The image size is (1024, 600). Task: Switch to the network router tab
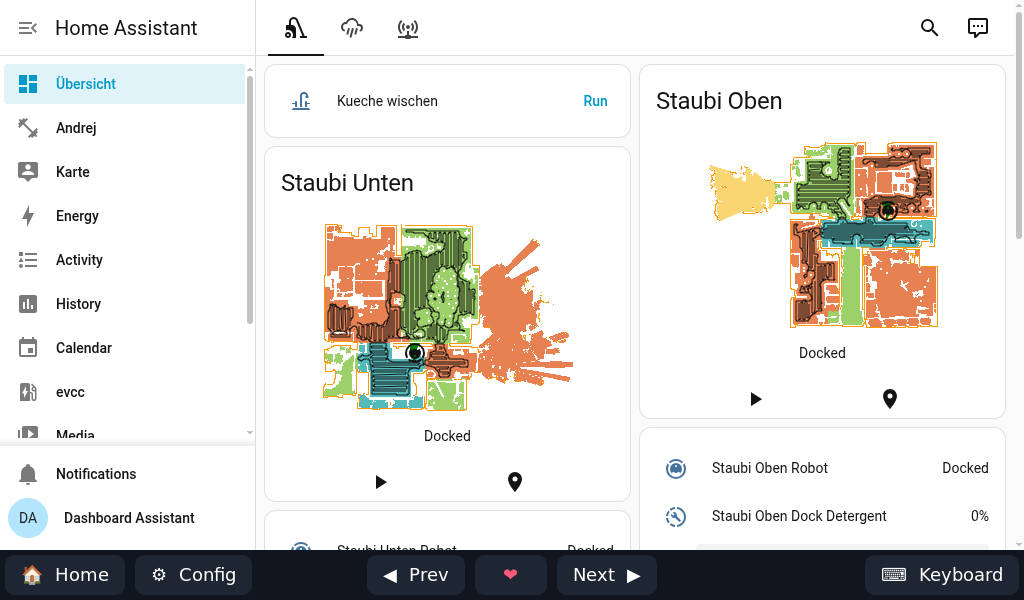click(408, 28)
